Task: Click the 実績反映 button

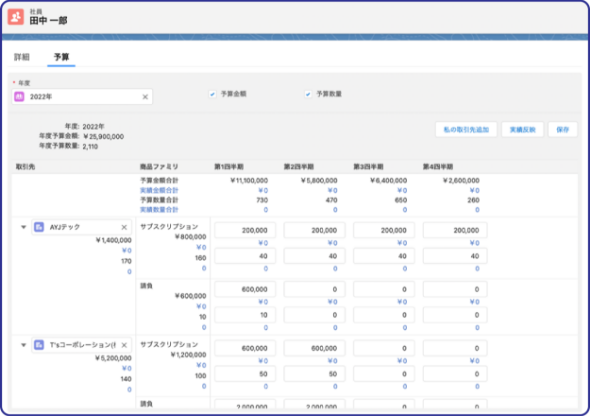Action: pos(522,129)
